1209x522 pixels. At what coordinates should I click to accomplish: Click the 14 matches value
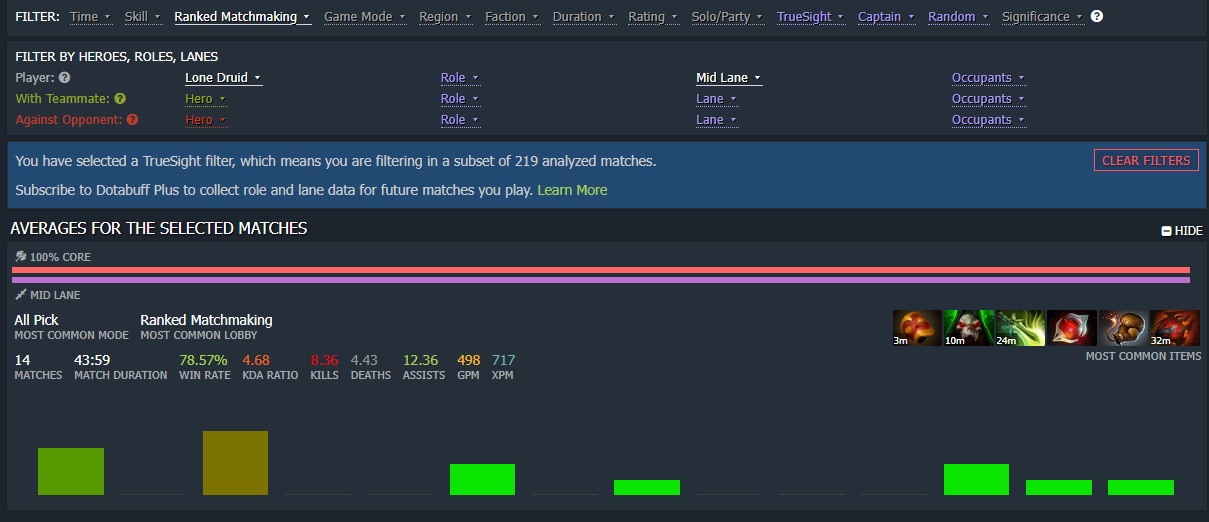click(x=22, y=360)
